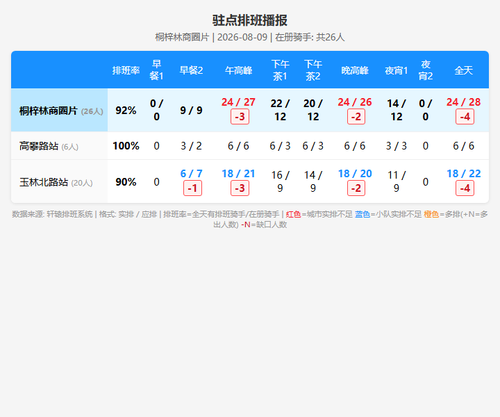Select the 晚高峰 column header
Screen dimensions: 500x417
click(355, 70)
